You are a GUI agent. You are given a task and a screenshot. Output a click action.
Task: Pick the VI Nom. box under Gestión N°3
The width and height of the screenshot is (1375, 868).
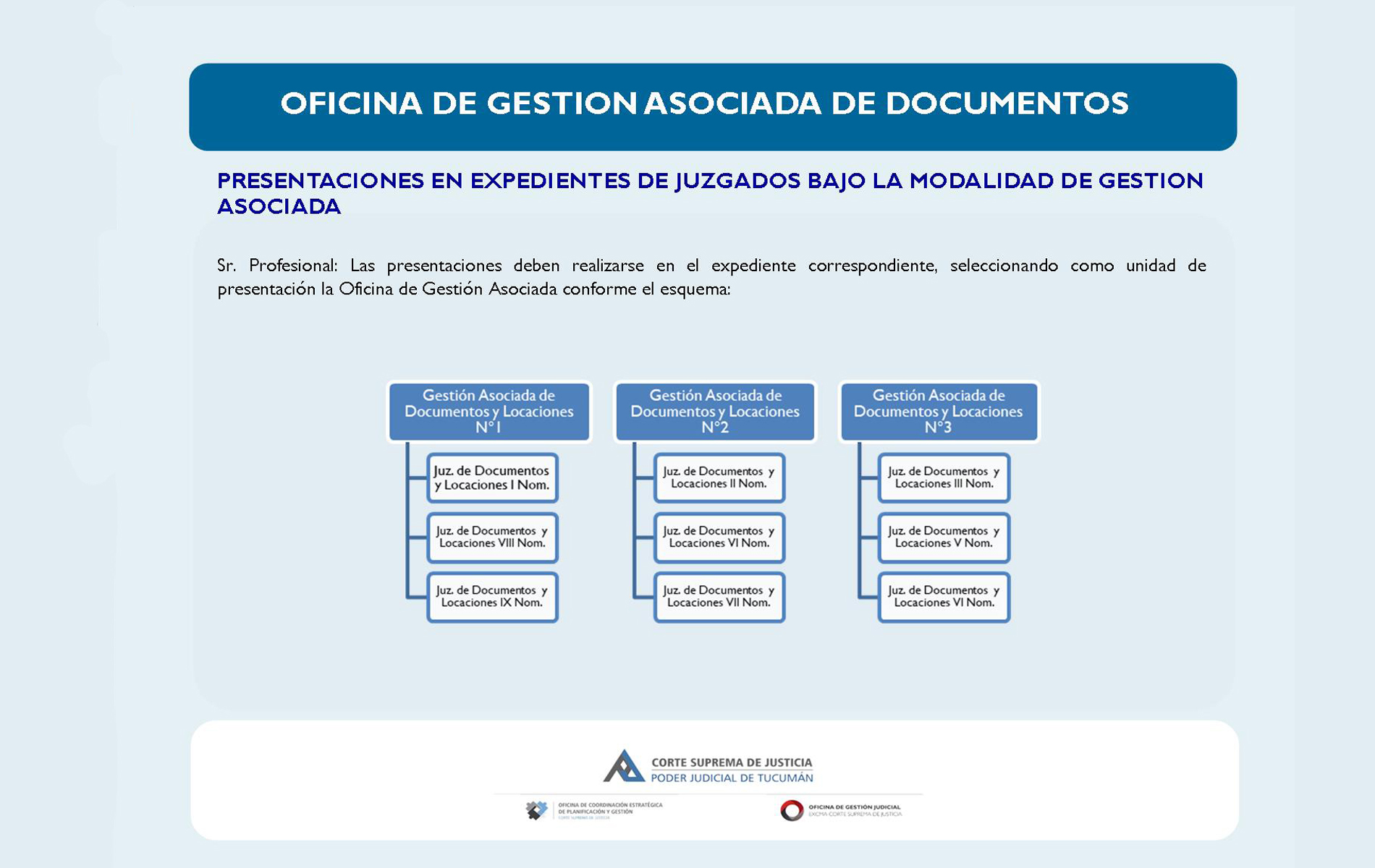coord(944,597)
